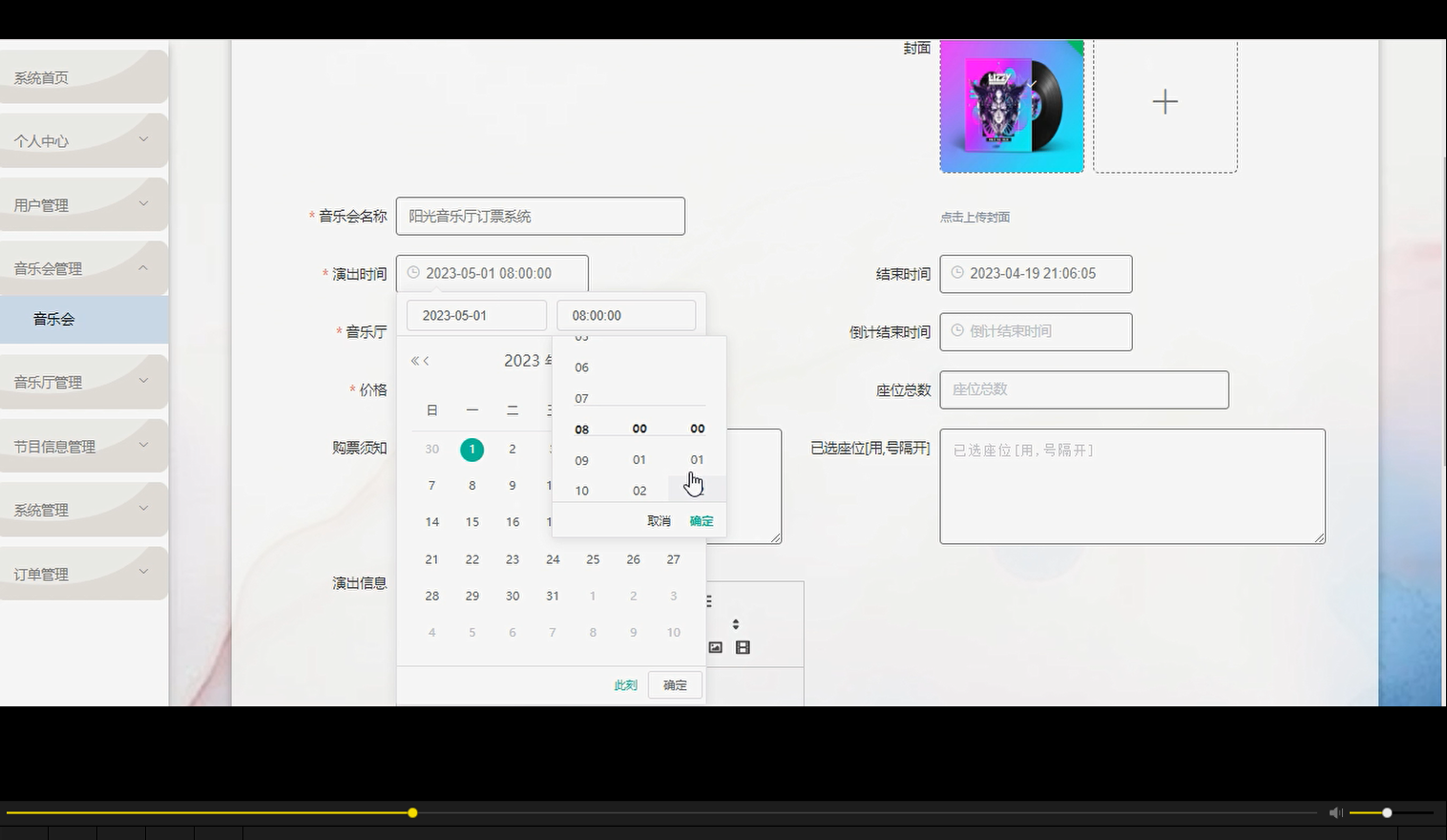Click the 此刻 link in the date picker
Viewport: 1447px width, 840px height.
(625, 684)
